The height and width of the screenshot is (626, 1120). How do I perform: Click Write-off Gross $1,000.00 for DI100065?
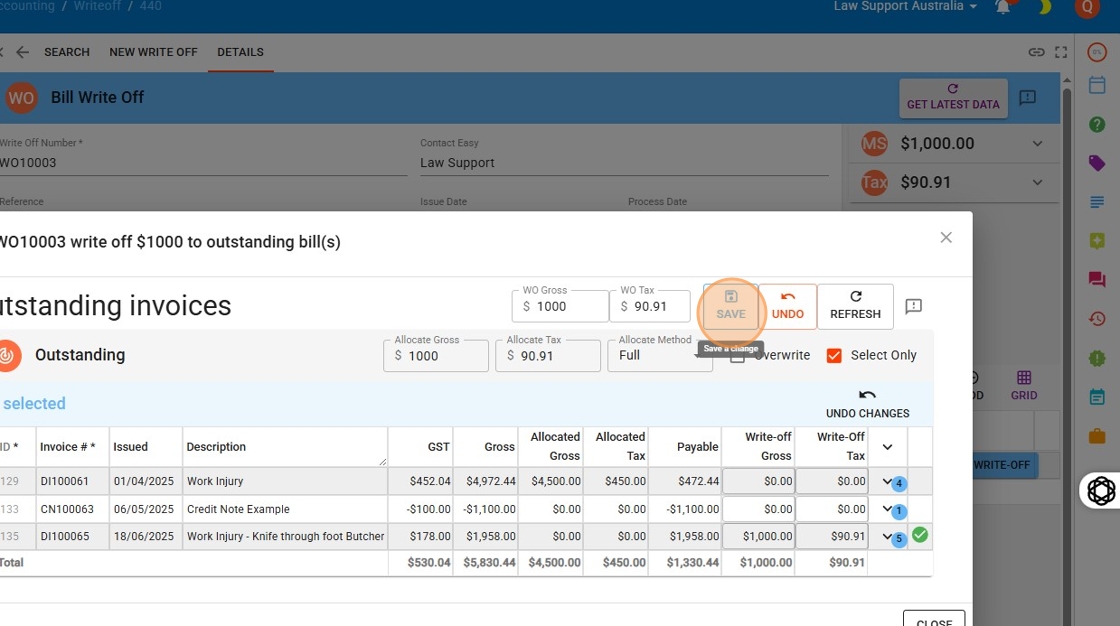(759, 536)
